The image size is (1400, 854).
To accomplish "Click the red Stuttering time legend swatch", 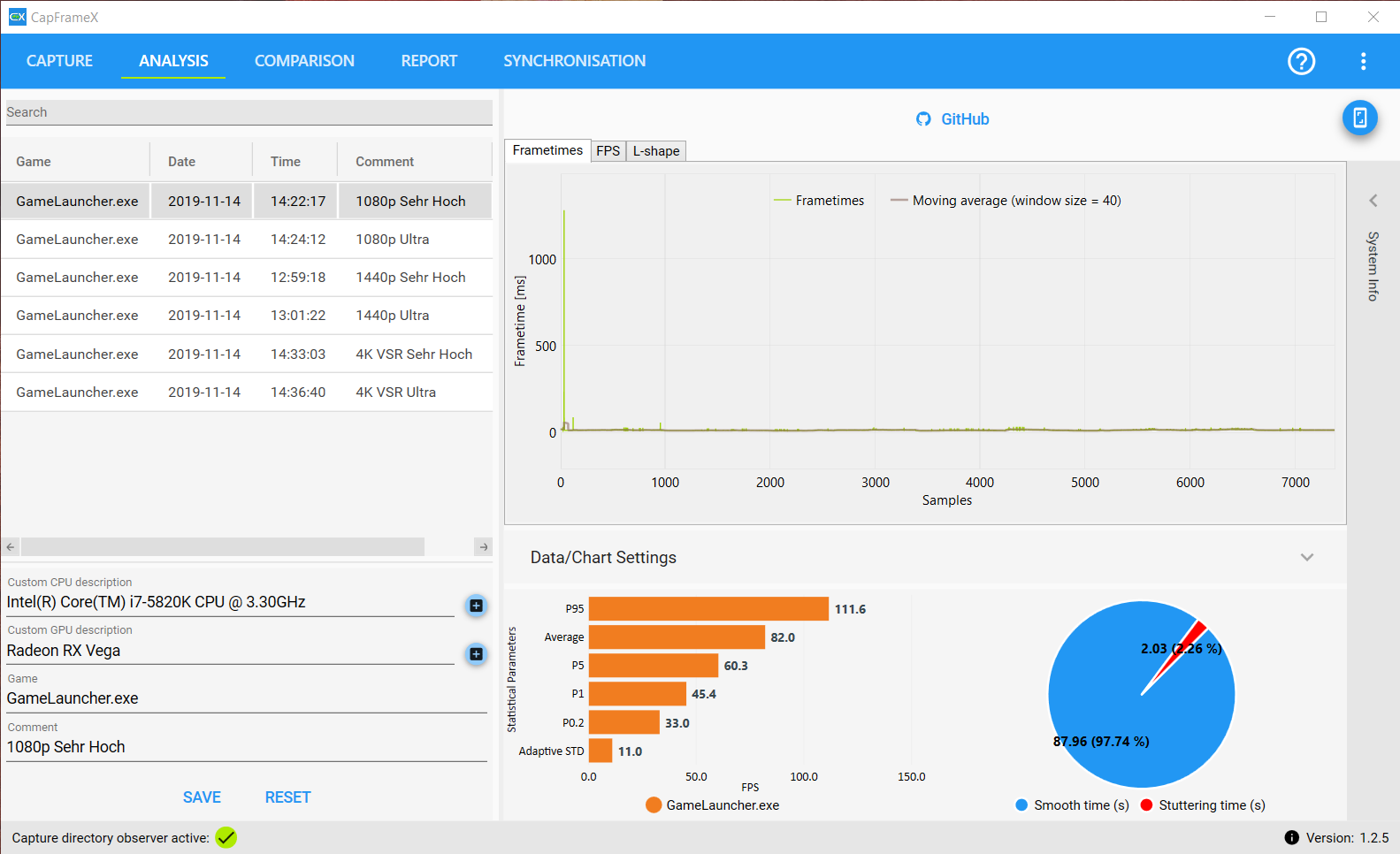I will pos(1146,805).
